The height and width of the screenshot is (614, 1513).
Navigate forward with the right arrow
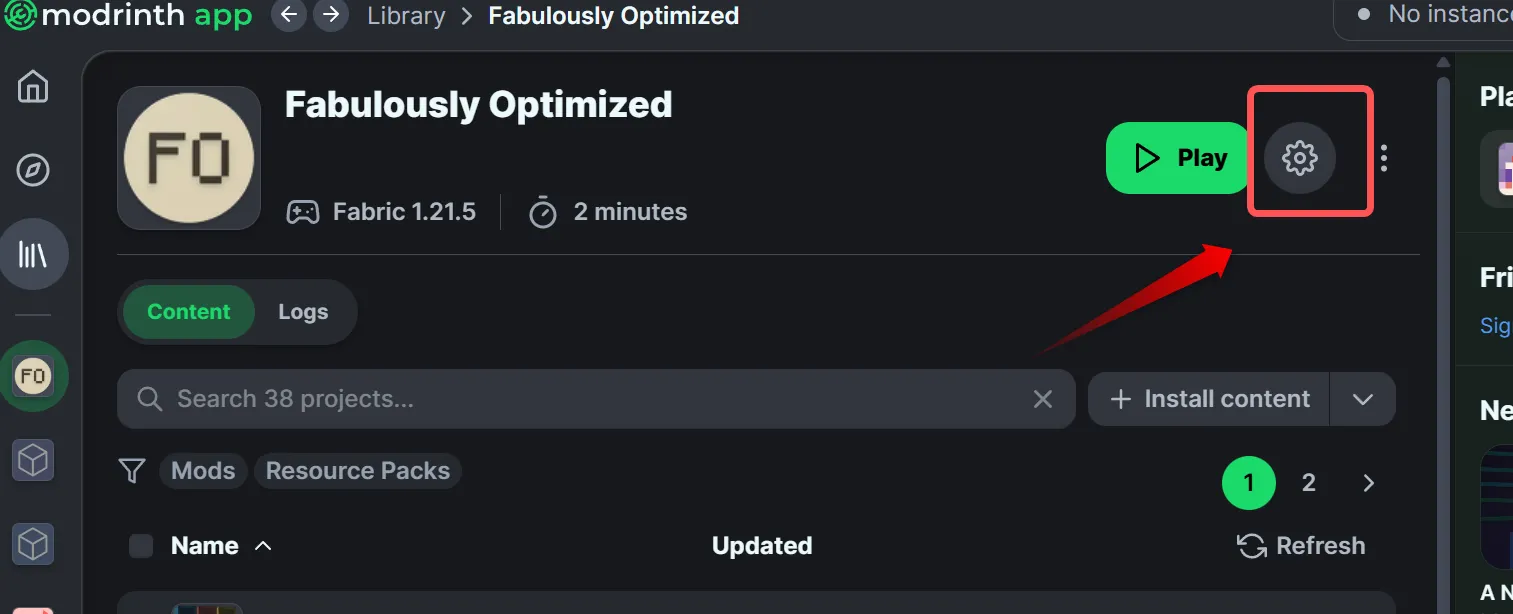(x=330, y=16)
